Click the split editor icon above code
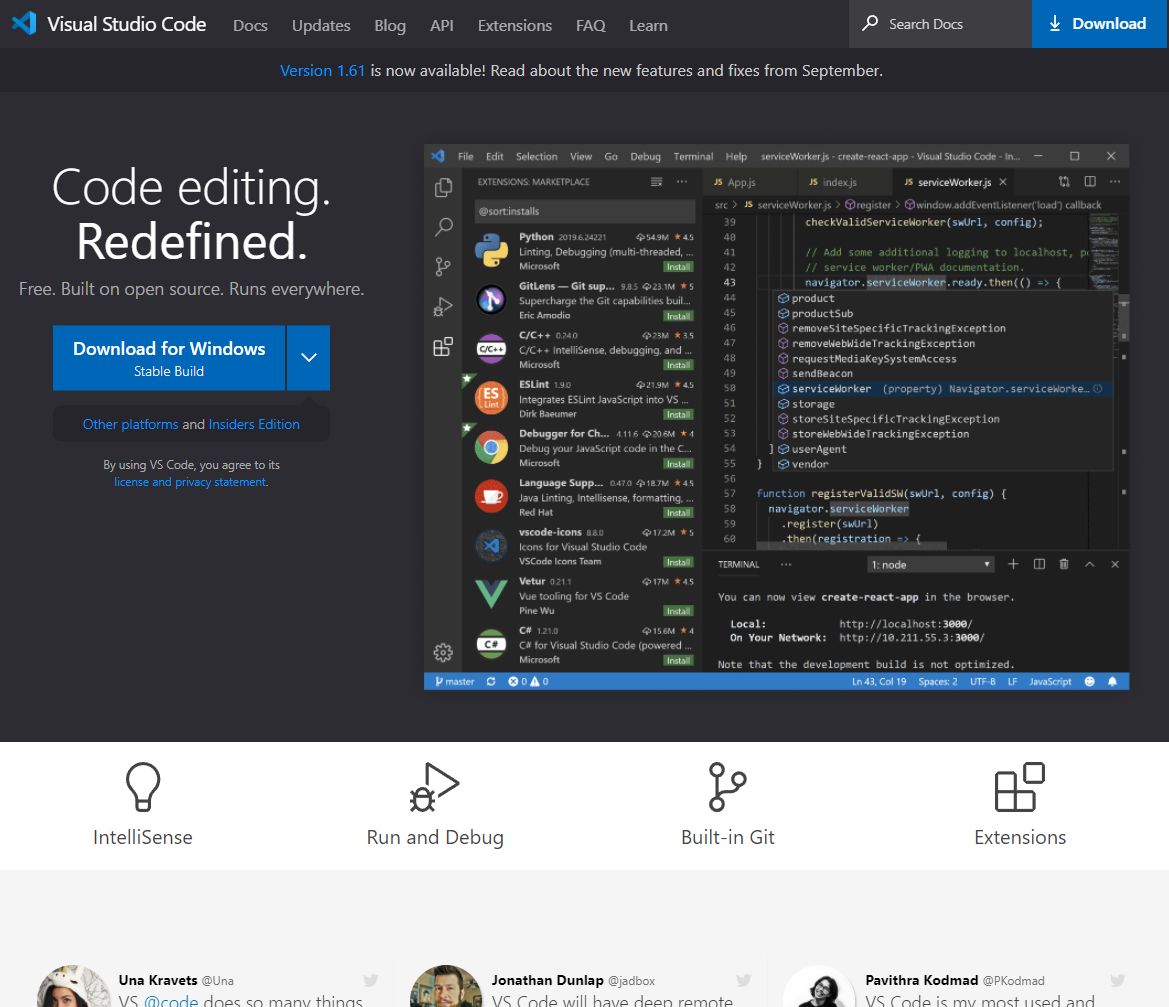 tap(1090, 181)
